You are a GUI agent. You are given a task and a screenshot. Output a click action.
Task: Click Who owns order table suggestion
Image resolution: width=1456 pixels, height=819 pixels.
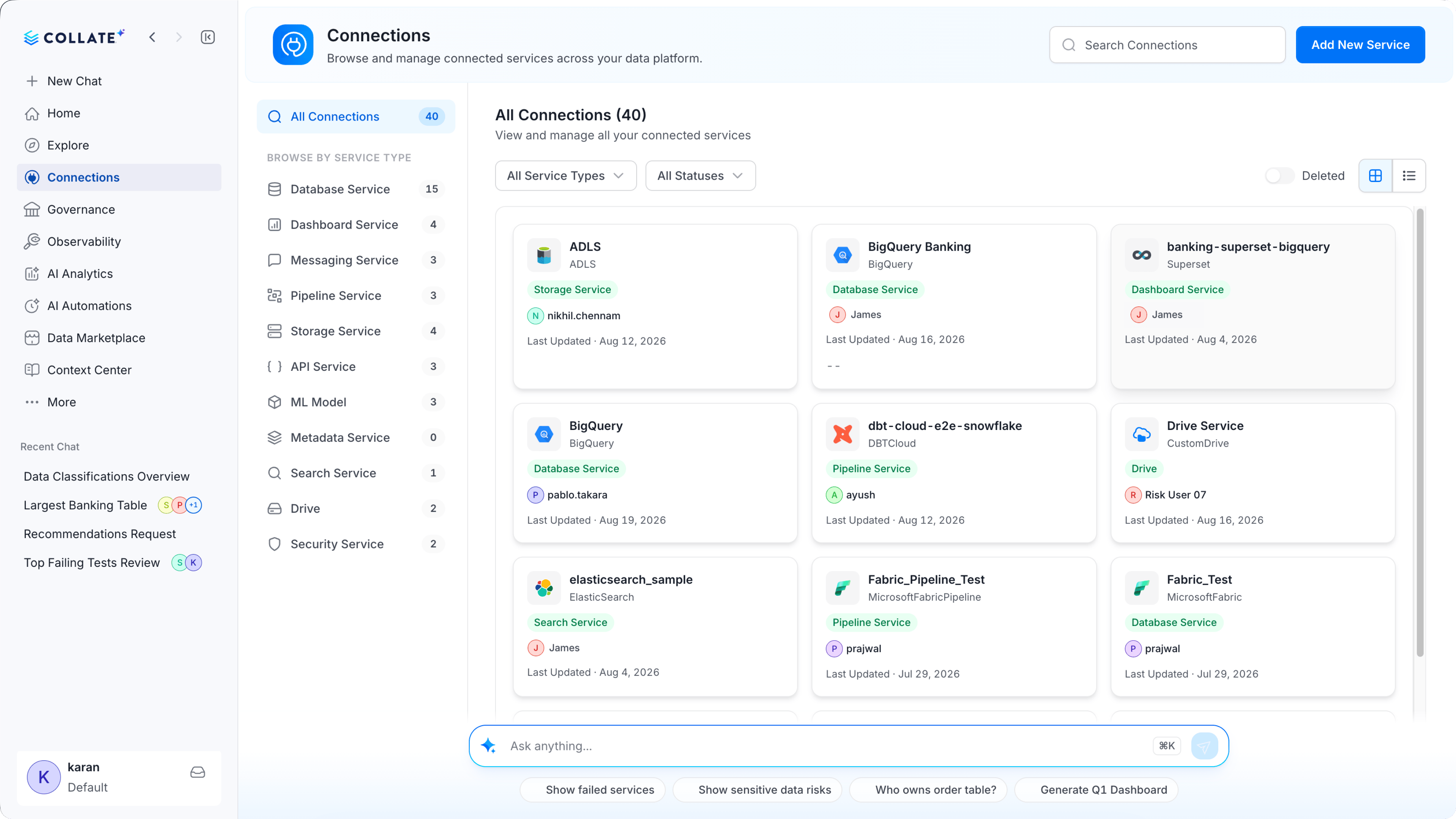928,789
